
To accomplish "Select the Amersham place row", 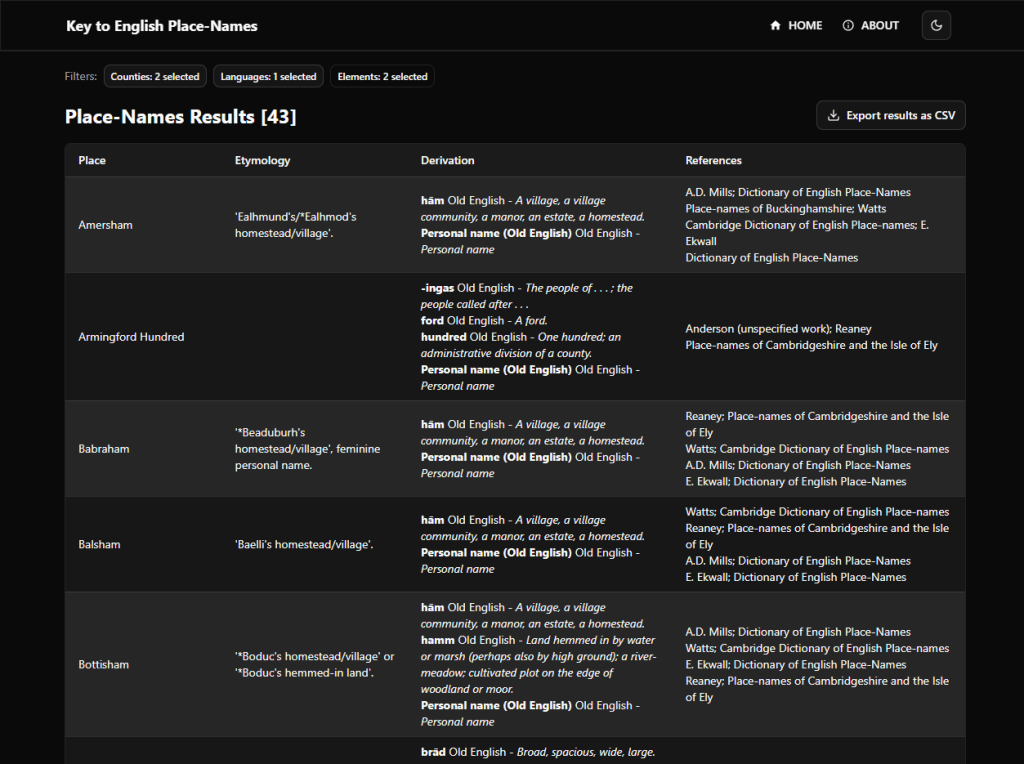I will coord(105,225).
